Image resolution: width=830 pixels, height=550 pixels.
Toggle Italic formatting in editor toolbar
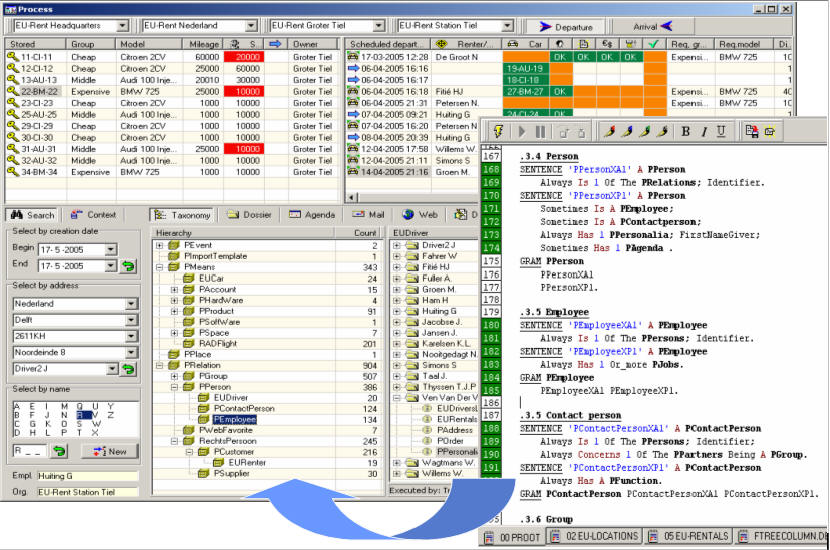click(x=703, y=131)
